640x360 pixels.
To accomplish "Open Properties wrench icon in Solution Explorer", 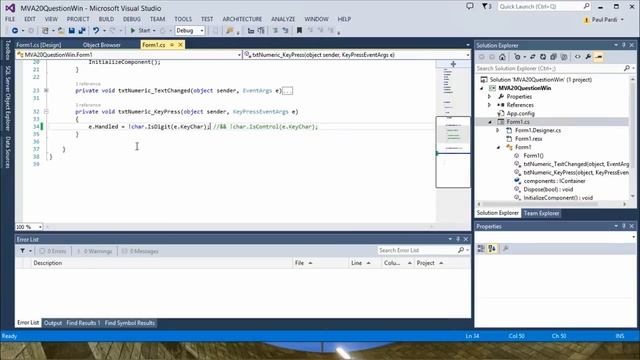I will 588,57.
